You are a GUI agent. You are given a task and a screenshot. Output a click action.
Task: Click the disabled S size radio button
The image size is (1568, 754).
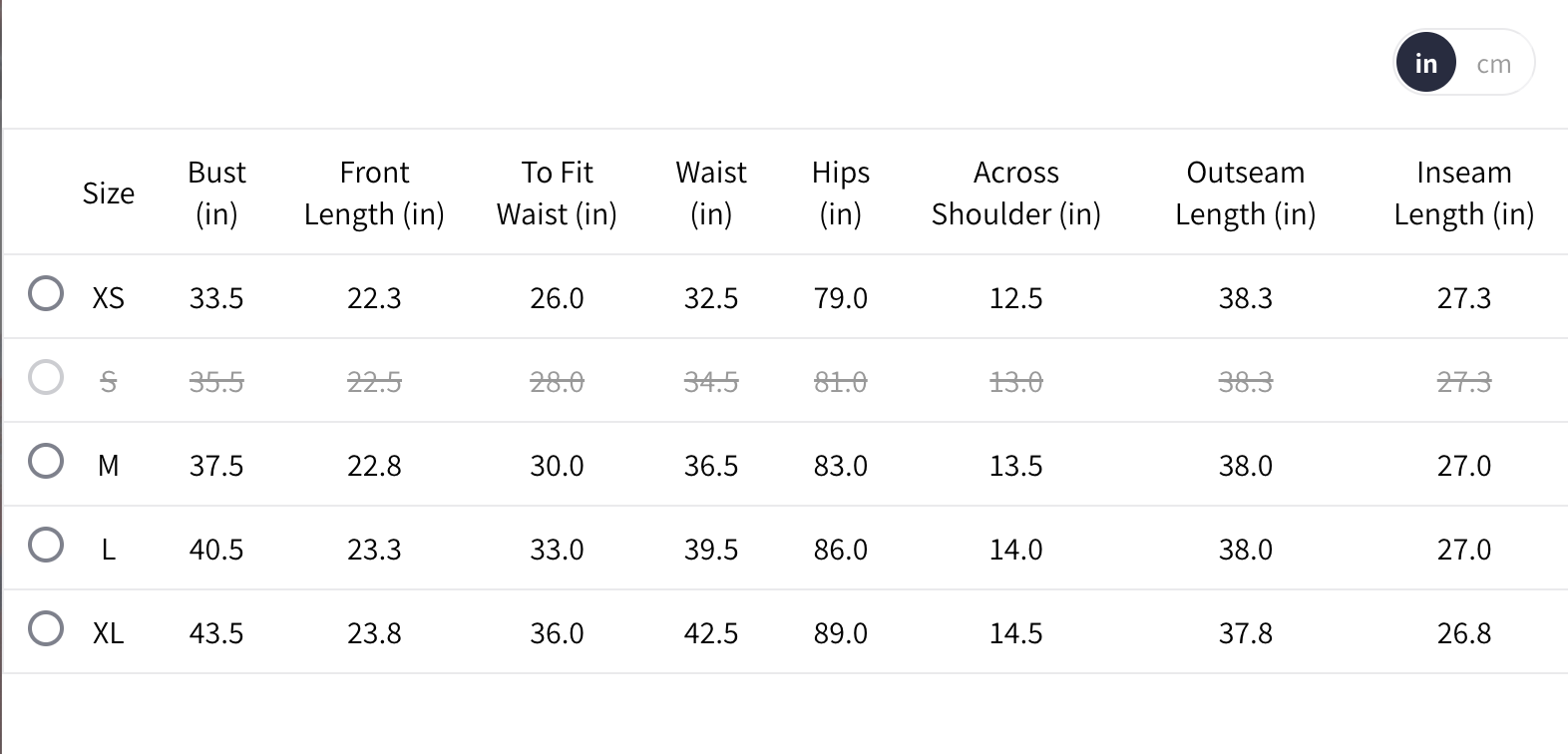coord(46,378)
